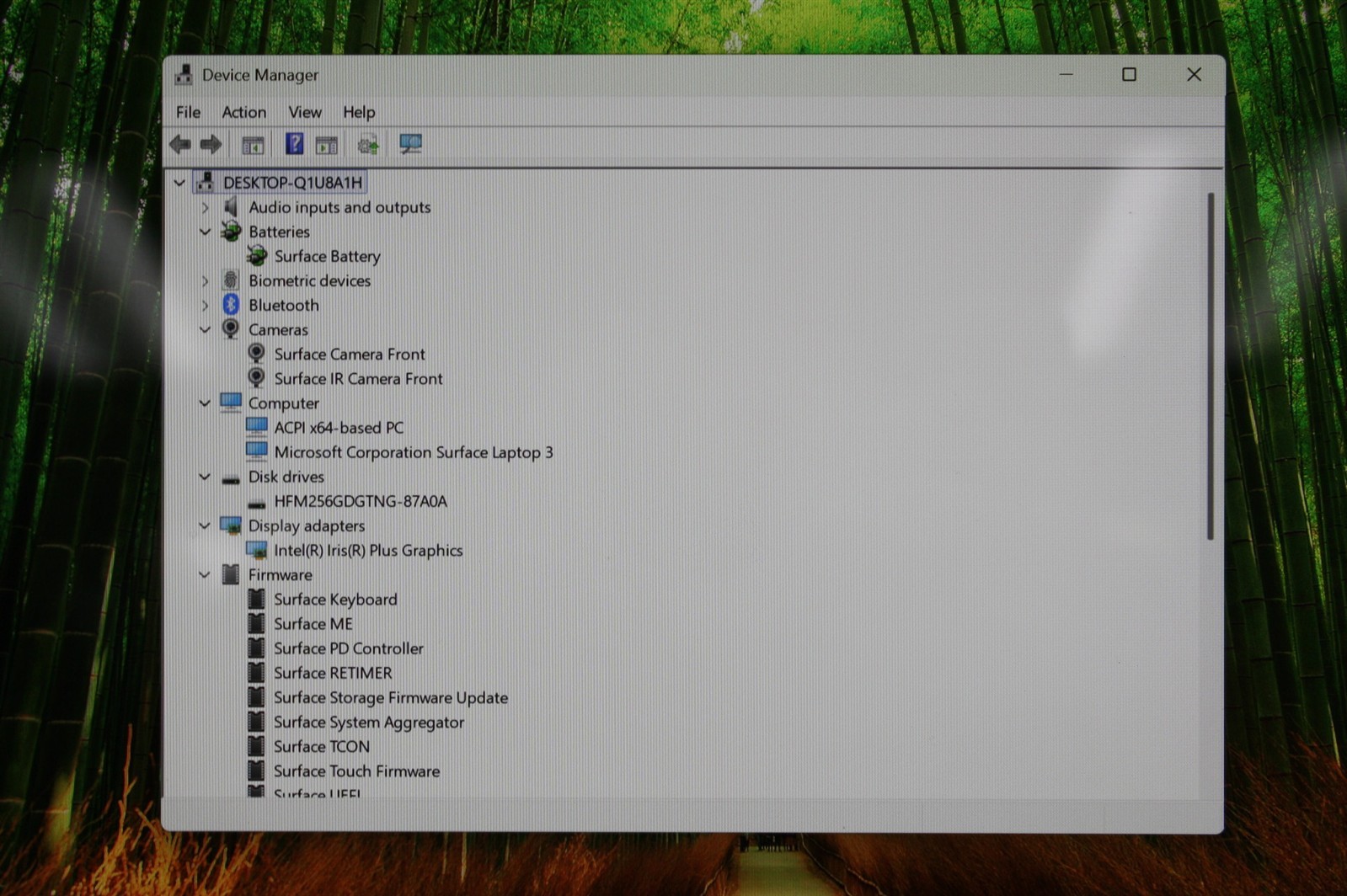Click the Scan for hardware changes monitor icon
Image resolution: width=1347 pixels, height=896 pixels.
[x=410, y=144]
